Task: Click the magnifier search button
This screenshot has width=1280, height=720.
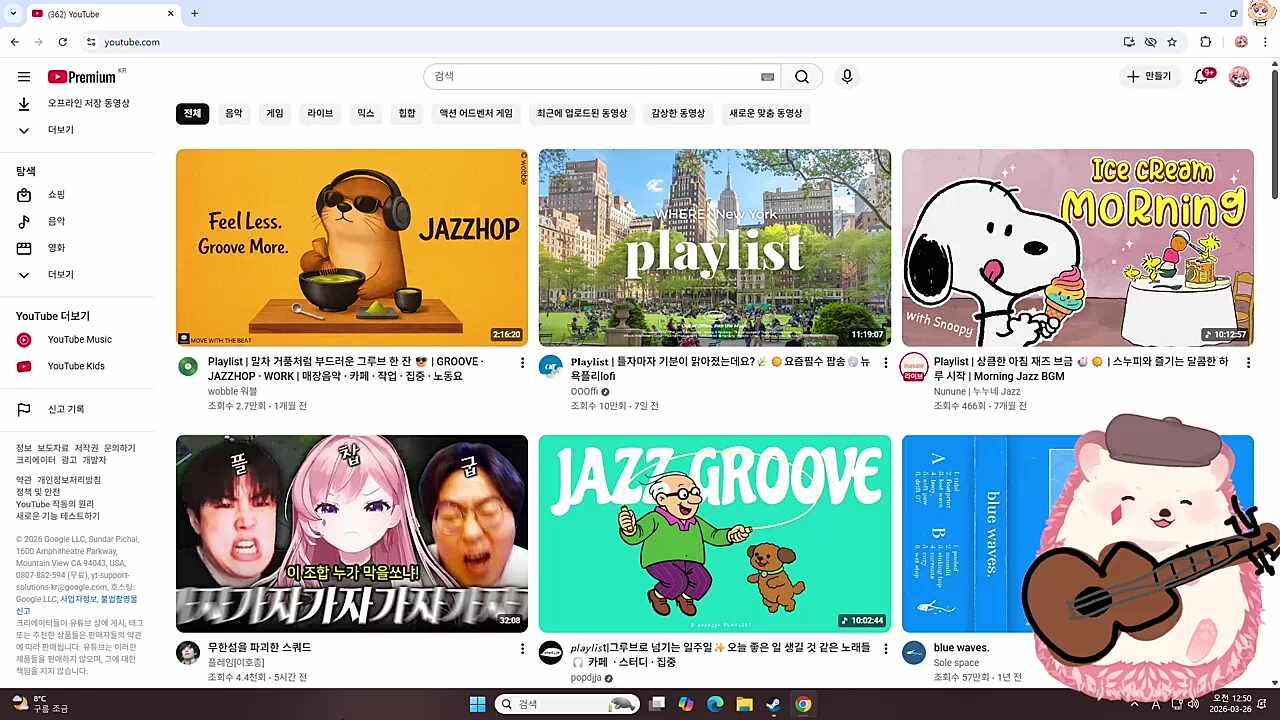Action: point(802,77)
